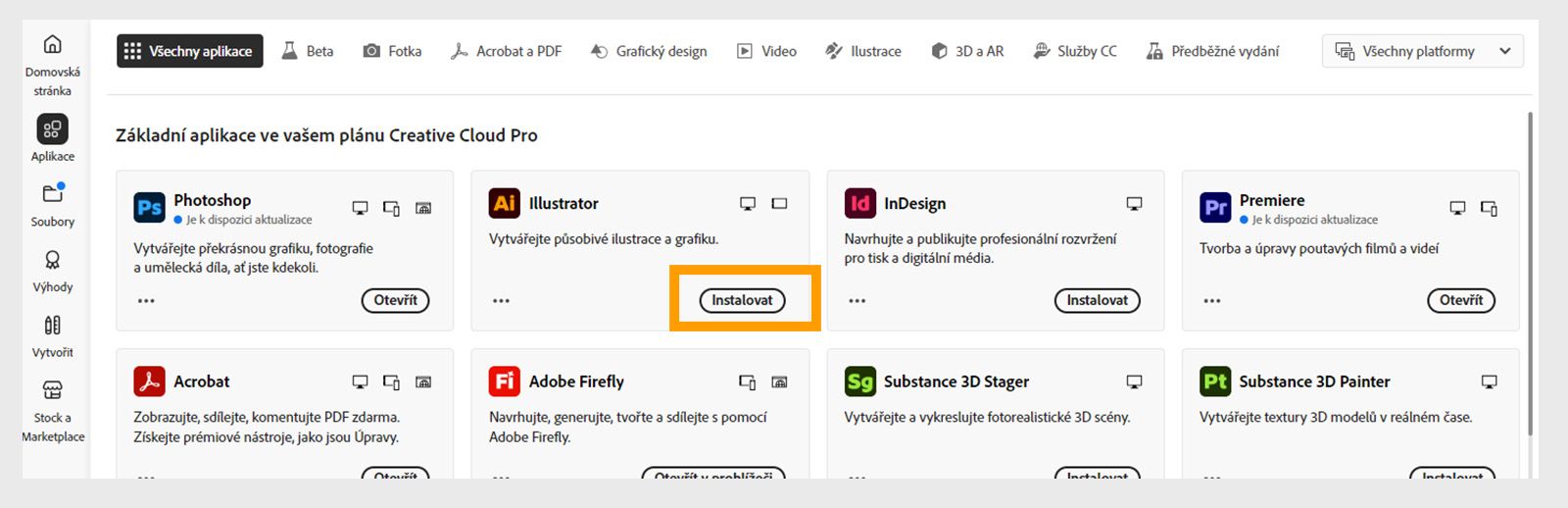Switch to Služby CC tab

pos(1075,51)
